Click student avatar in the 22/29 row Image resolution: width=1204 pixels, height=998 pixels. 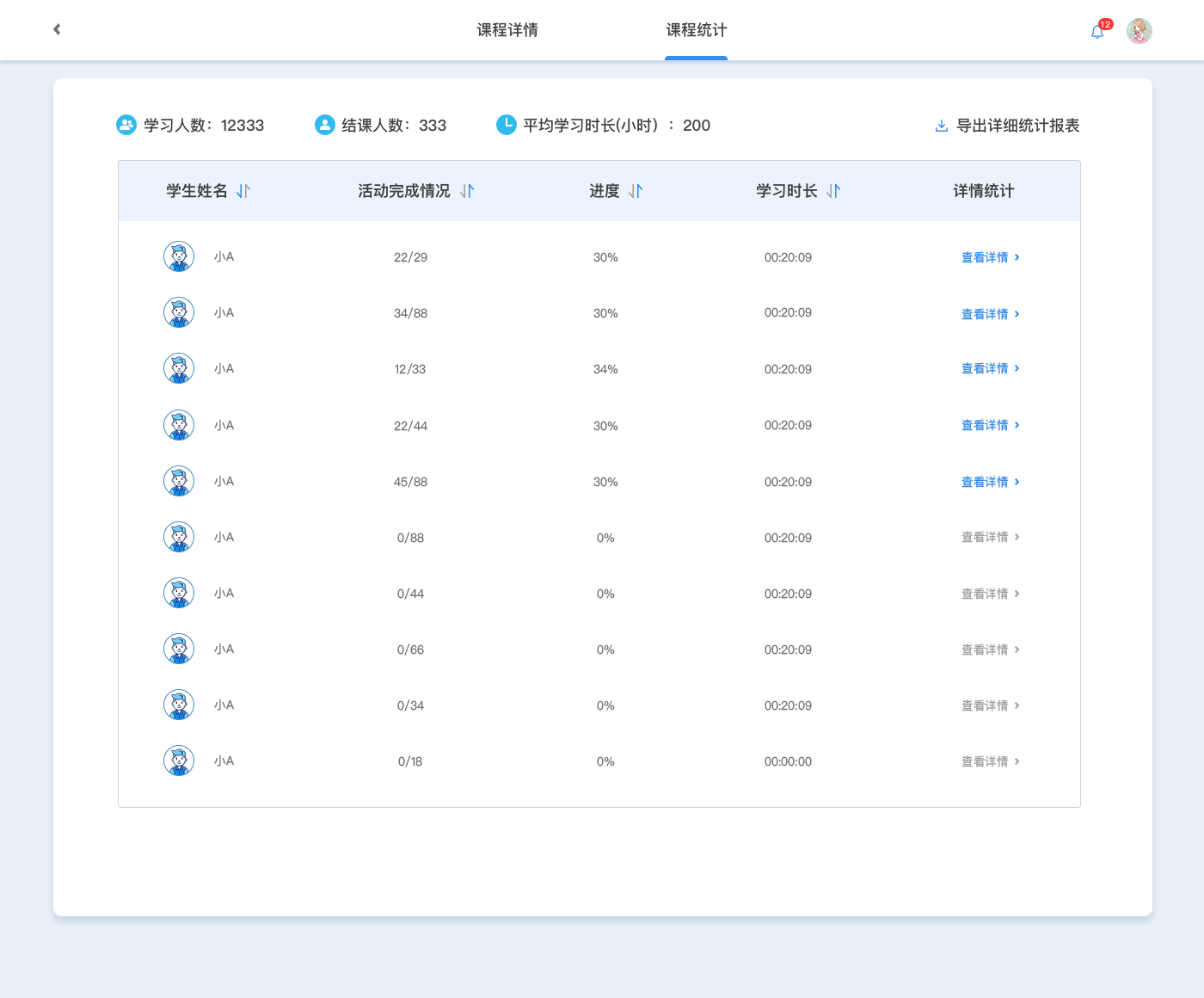pos(179,256)
